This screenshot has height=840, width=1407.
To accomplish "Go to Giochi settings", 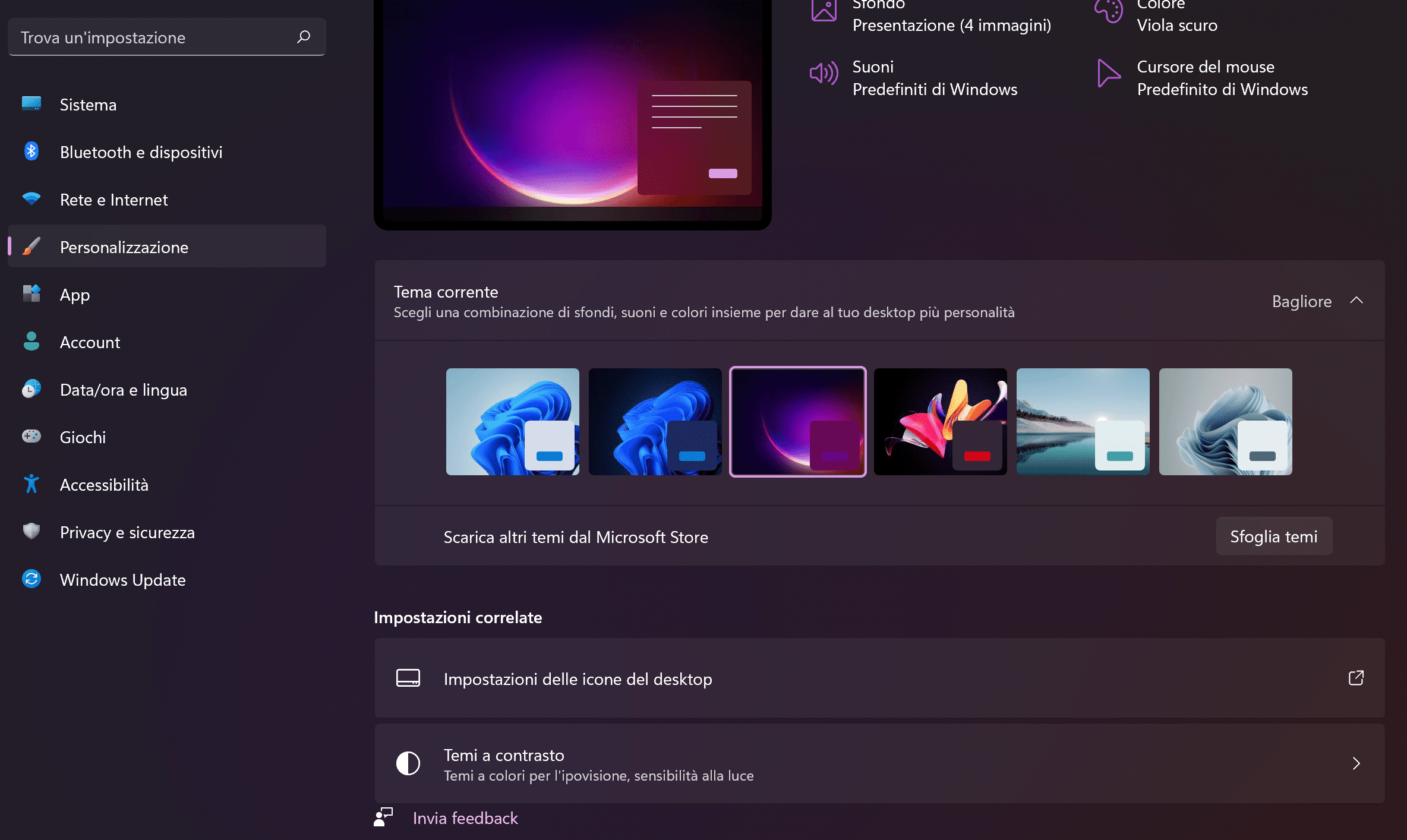I will [x=167, y=437].
